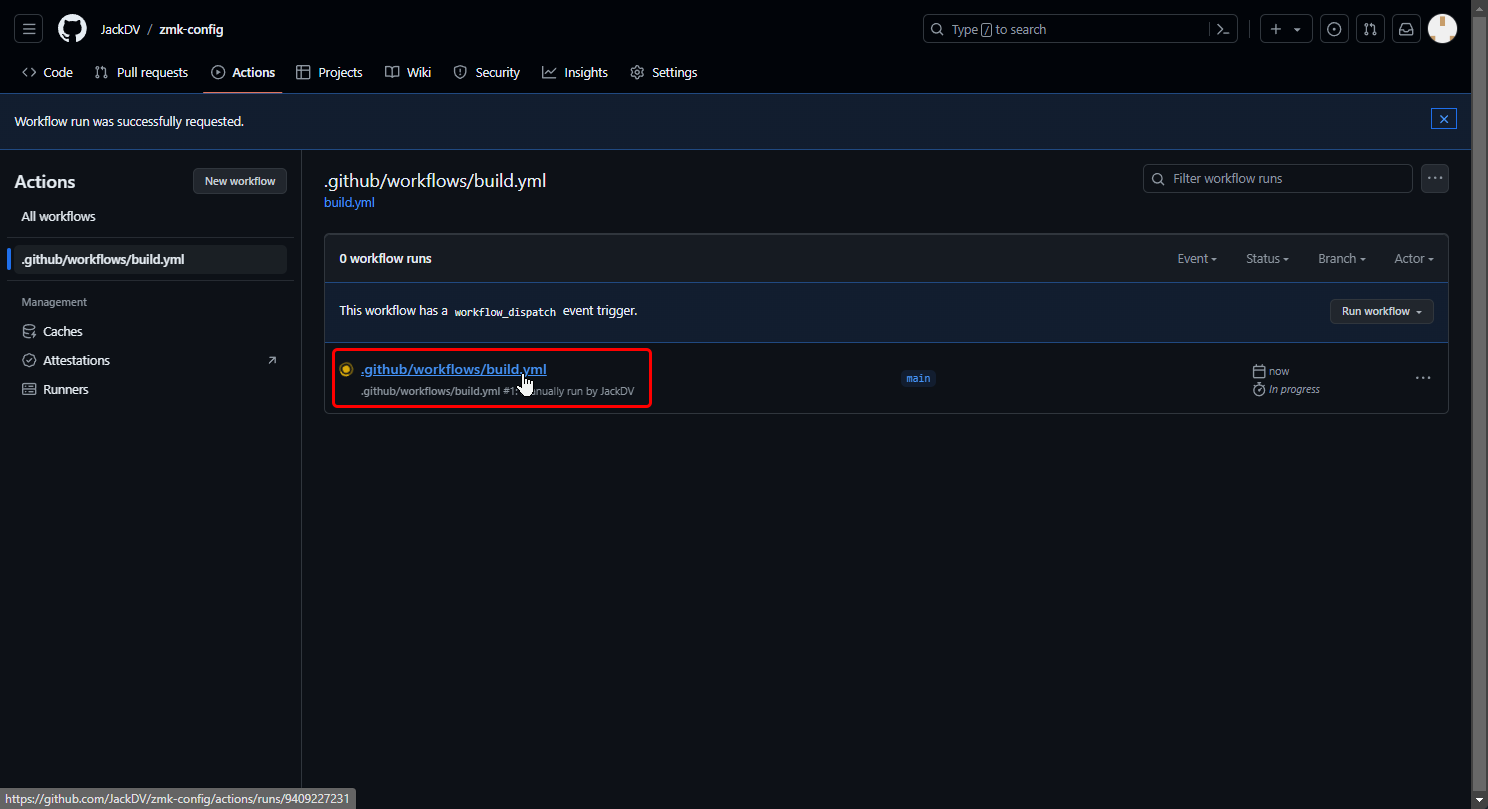Click the GitHub logo icon
The width and height of the screenshot is (1488, 809).
[72, 29]
